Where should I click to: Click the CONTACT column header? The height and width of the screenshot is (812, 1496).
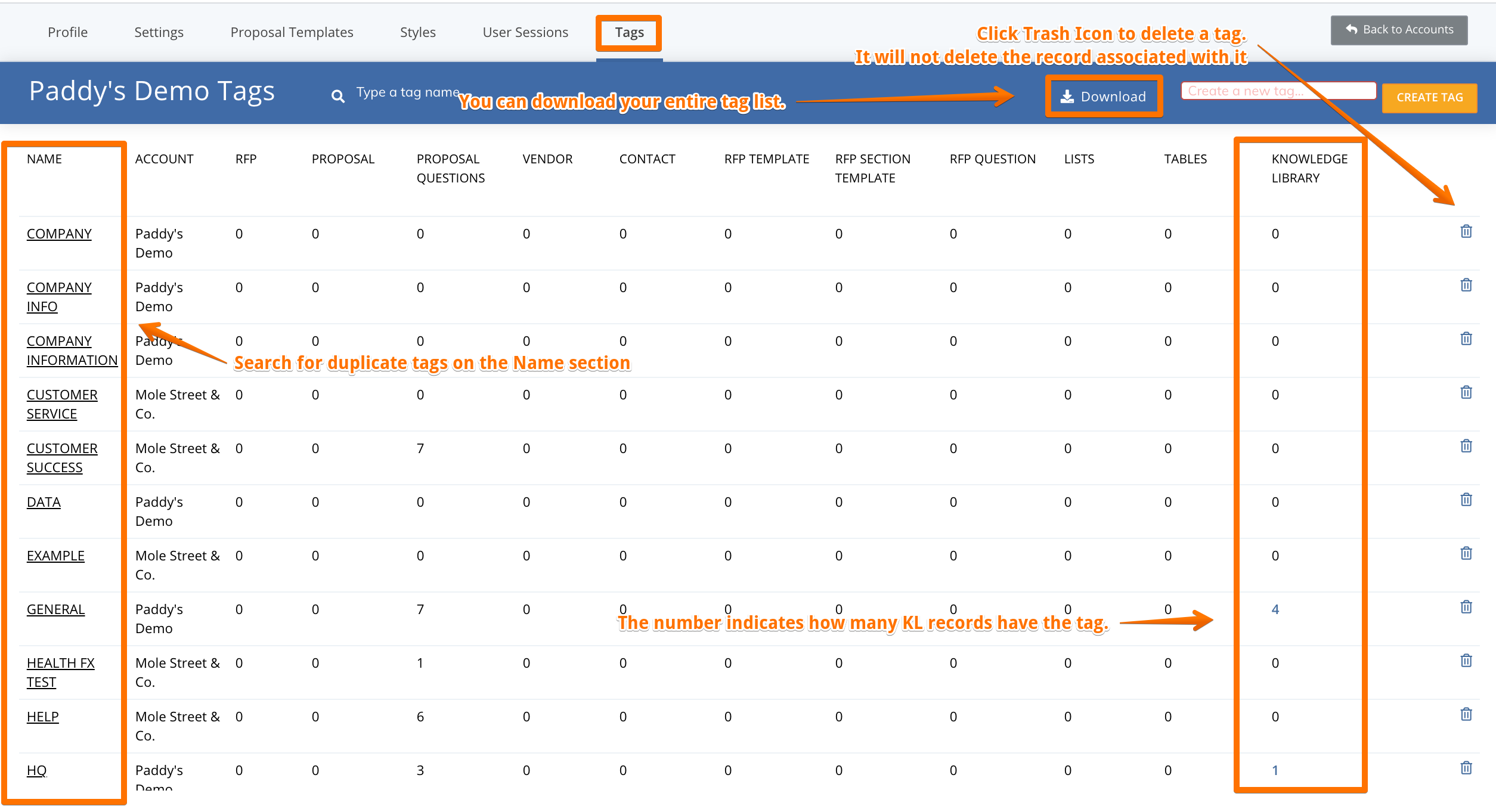(x=647, y=159)
